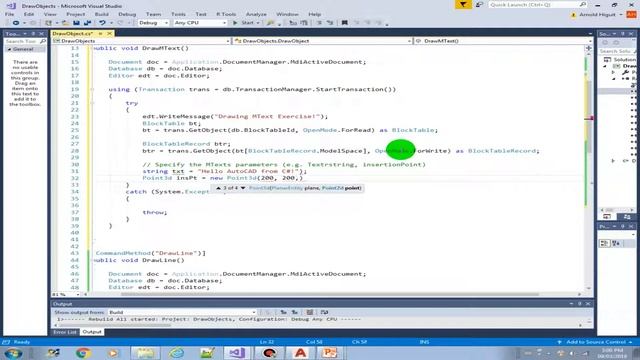Collapse the DrawObjects project node

606,66
